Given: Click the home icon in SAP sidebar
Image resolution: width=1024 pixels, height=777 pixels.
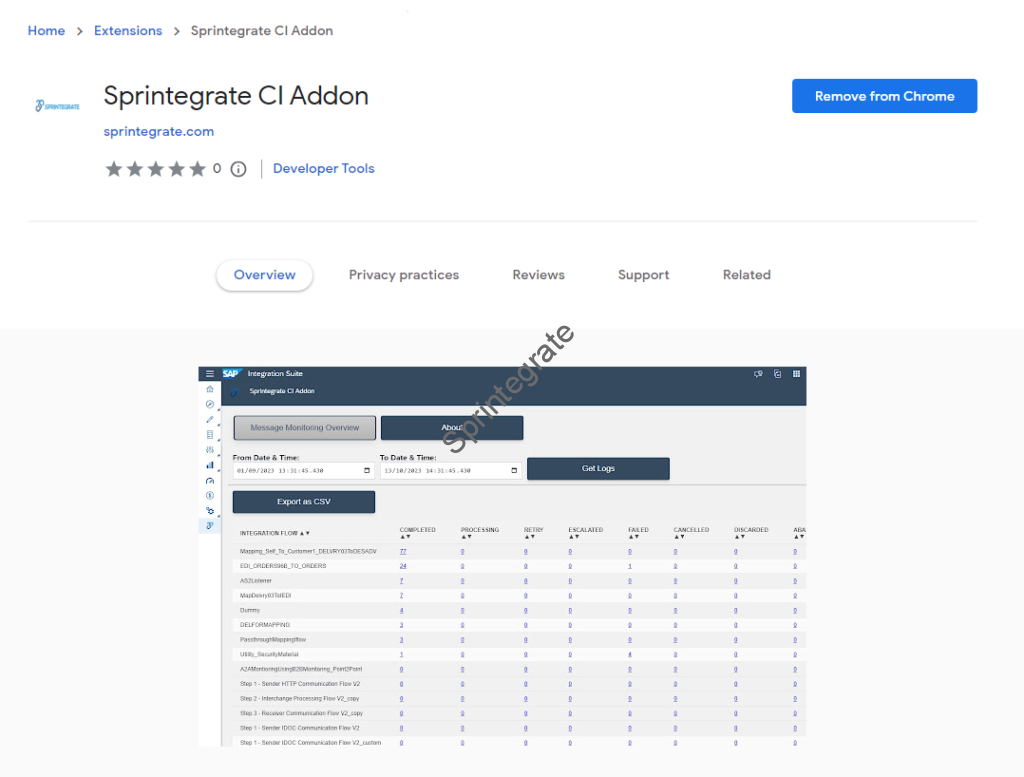Looking at the screenshot, I should (x=210, y=389).
